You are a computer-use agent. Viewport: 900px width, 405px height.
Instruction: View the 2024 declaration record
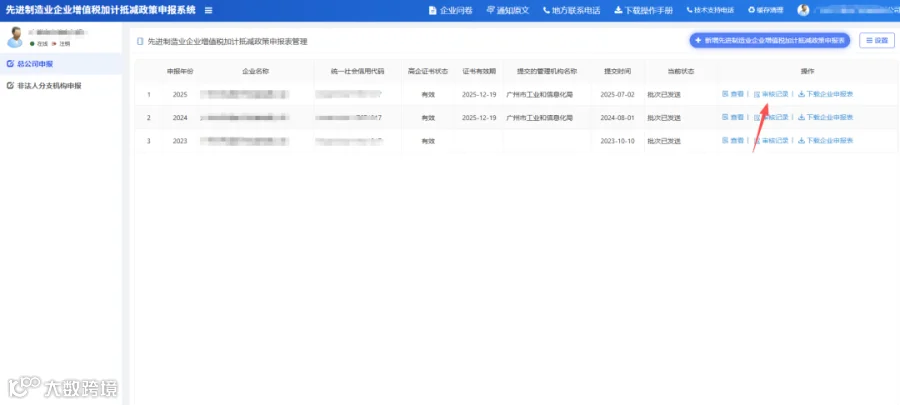732,117
